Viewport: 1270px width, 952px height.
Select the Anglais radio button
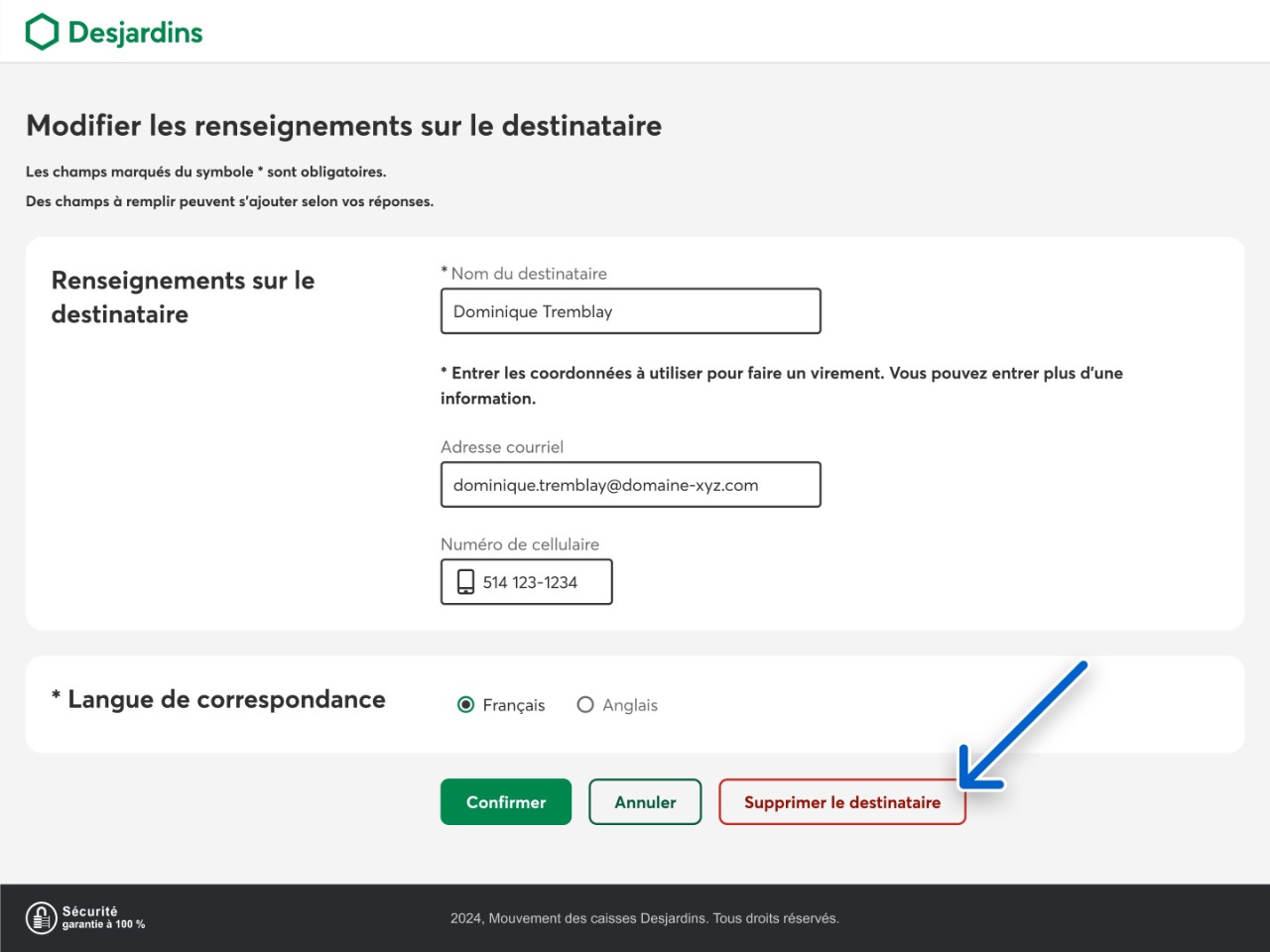point(585,705)
